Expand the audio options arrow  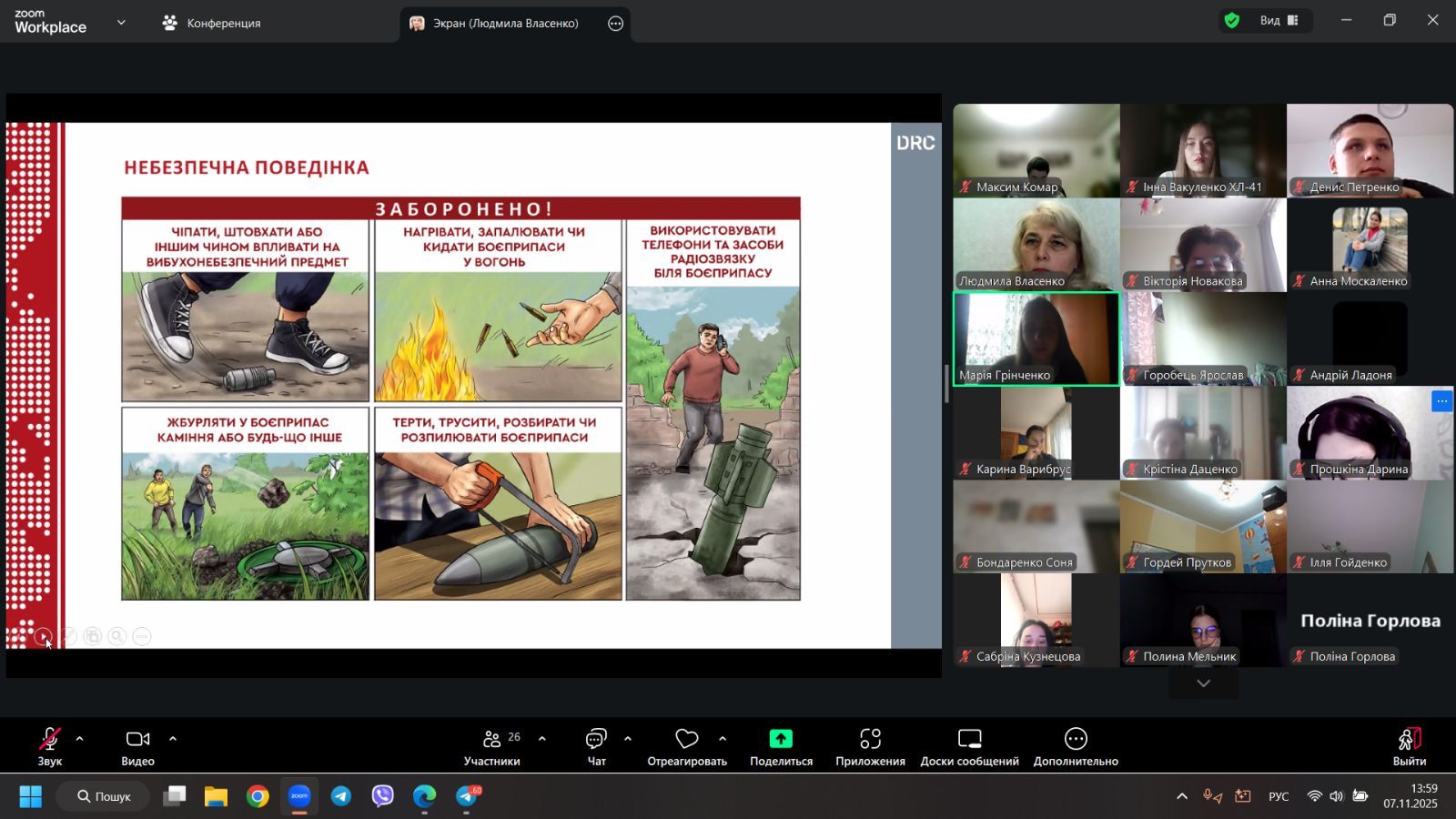click(80, 739)
